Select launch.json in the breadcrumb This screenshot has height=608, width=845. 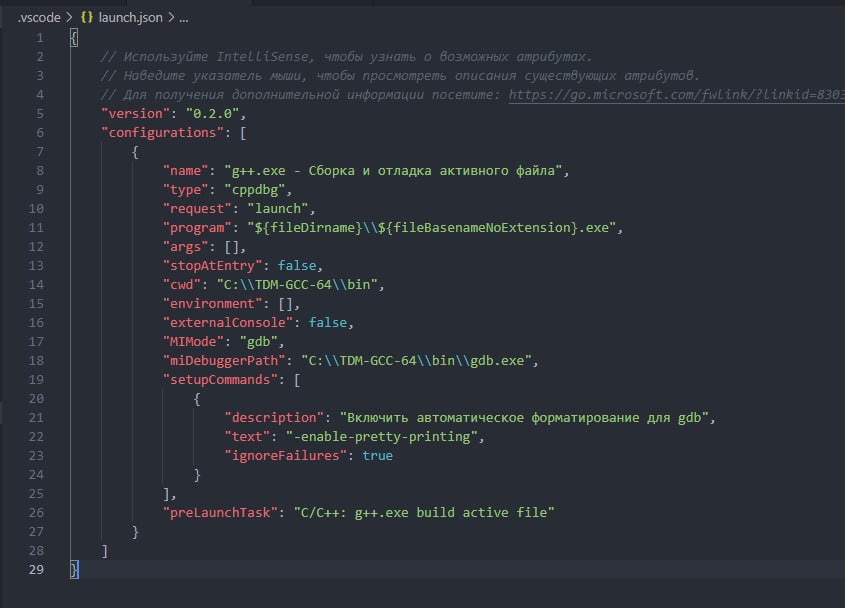(130, 17)
